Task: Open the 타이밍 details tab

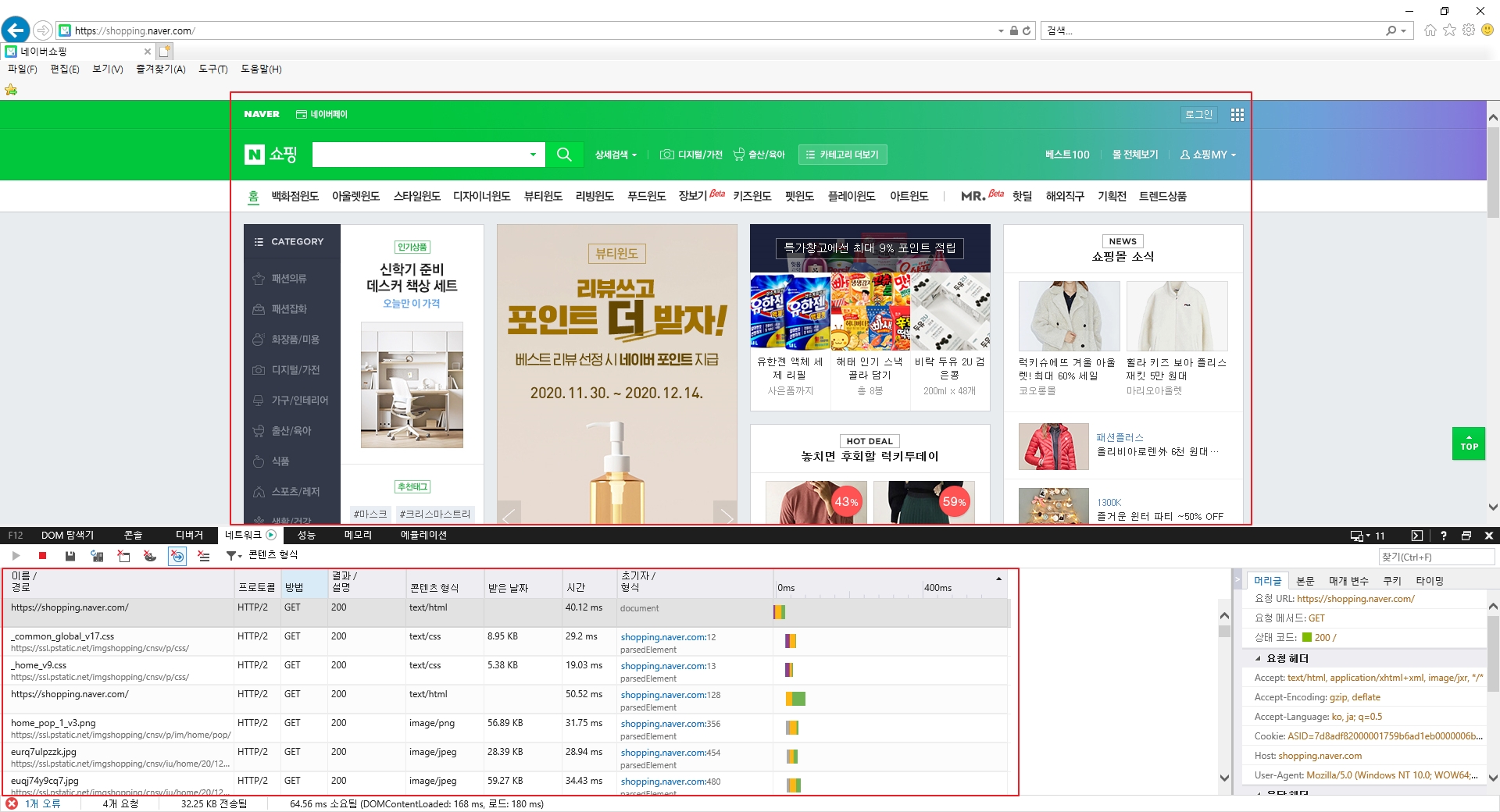Action: 1430,581
